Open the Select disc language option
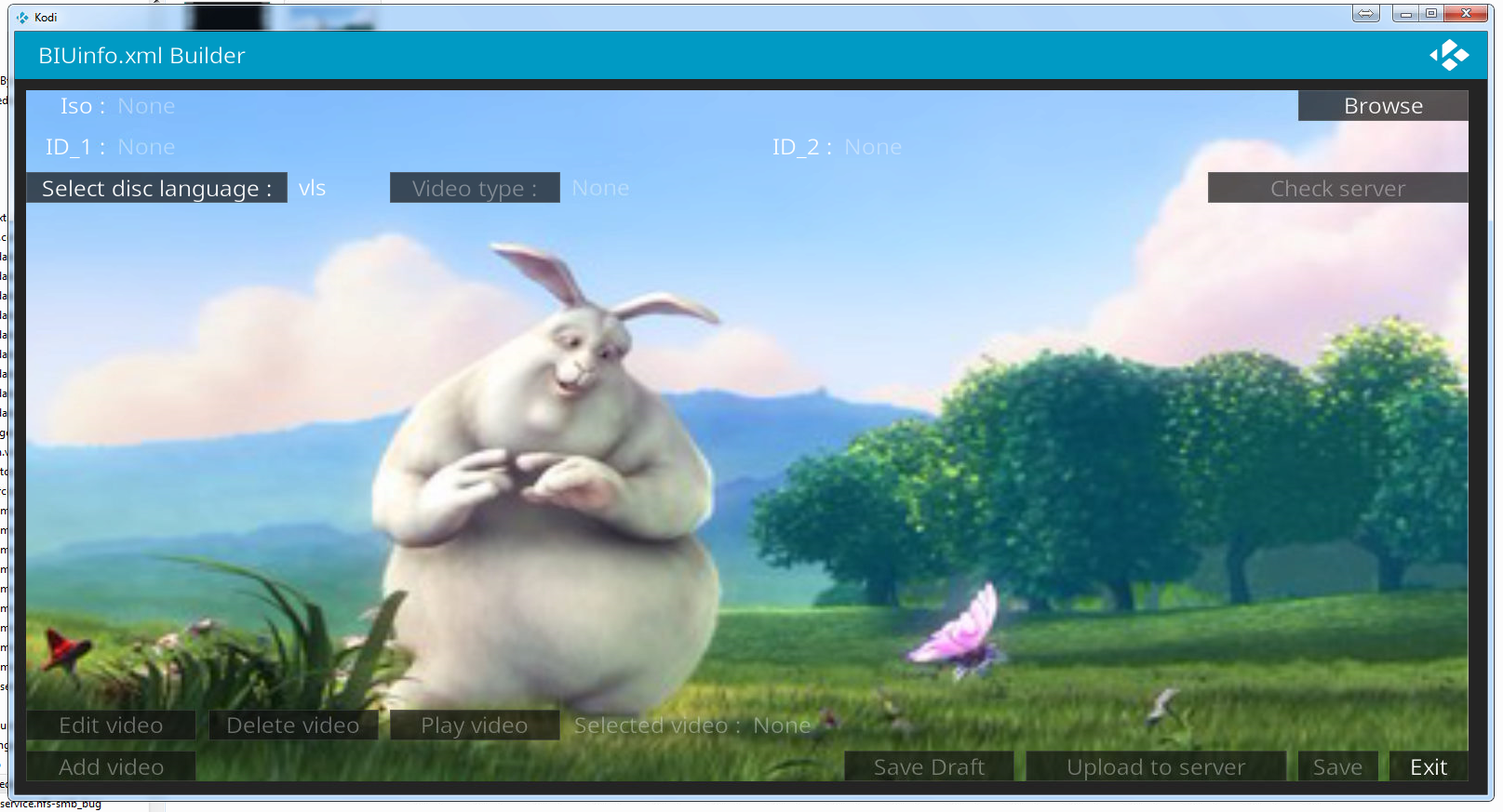Viewport: 1503px width, 812px height. 156,188
